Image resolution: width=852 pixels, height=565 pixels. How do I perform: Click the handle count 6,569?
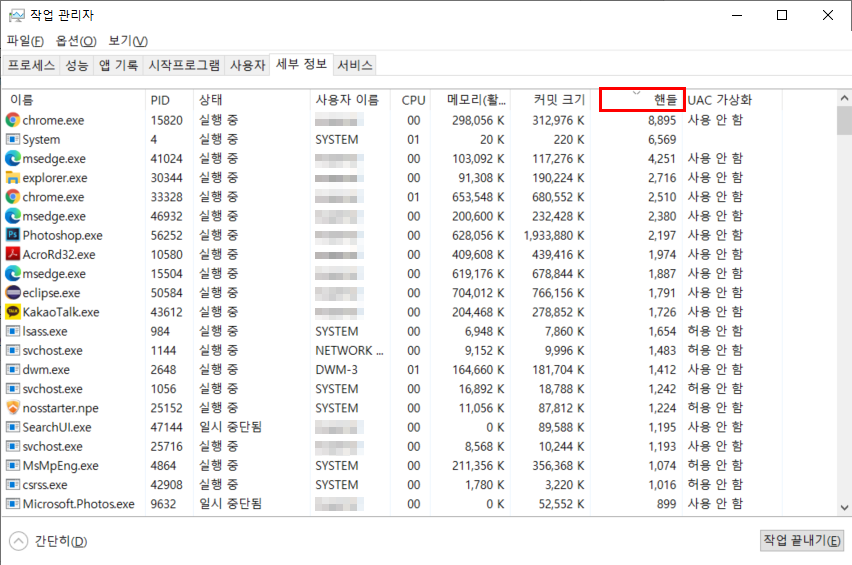pos(662,139)
